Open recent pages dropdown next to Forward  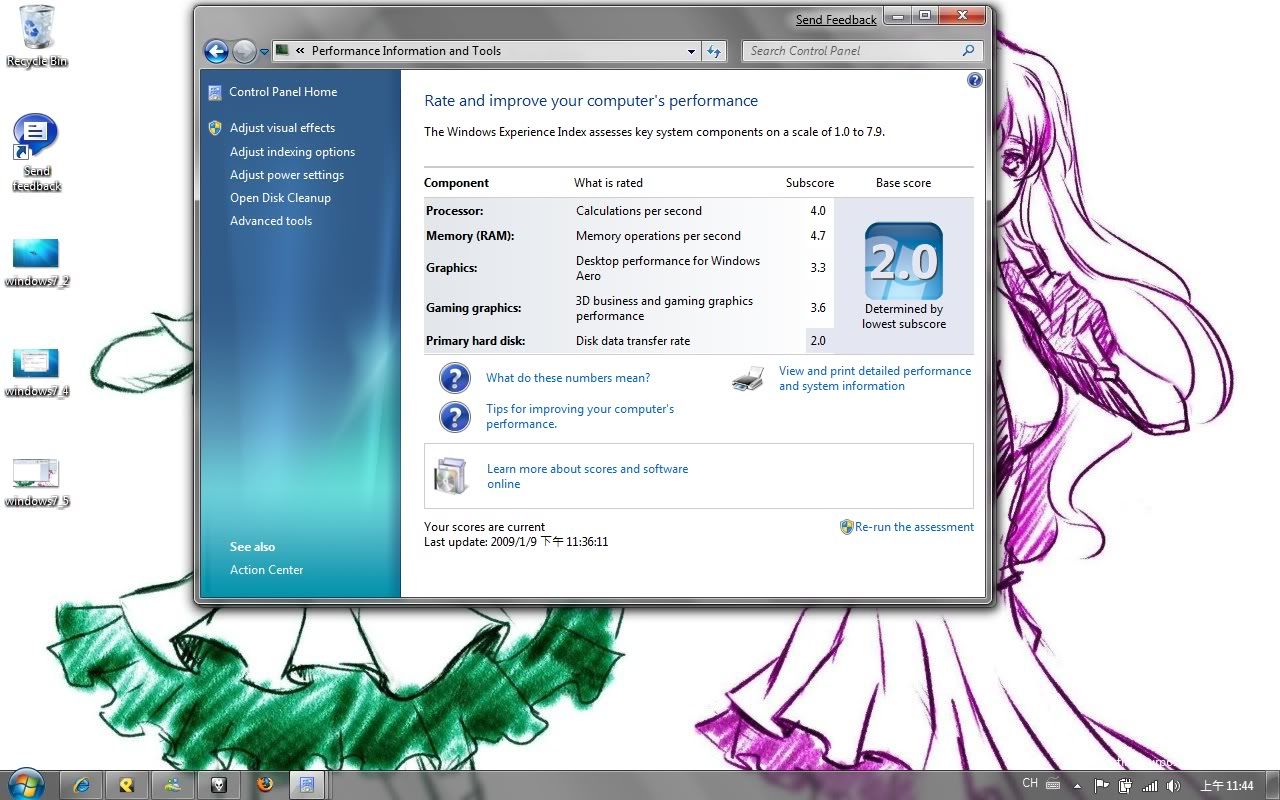[264, 51]
